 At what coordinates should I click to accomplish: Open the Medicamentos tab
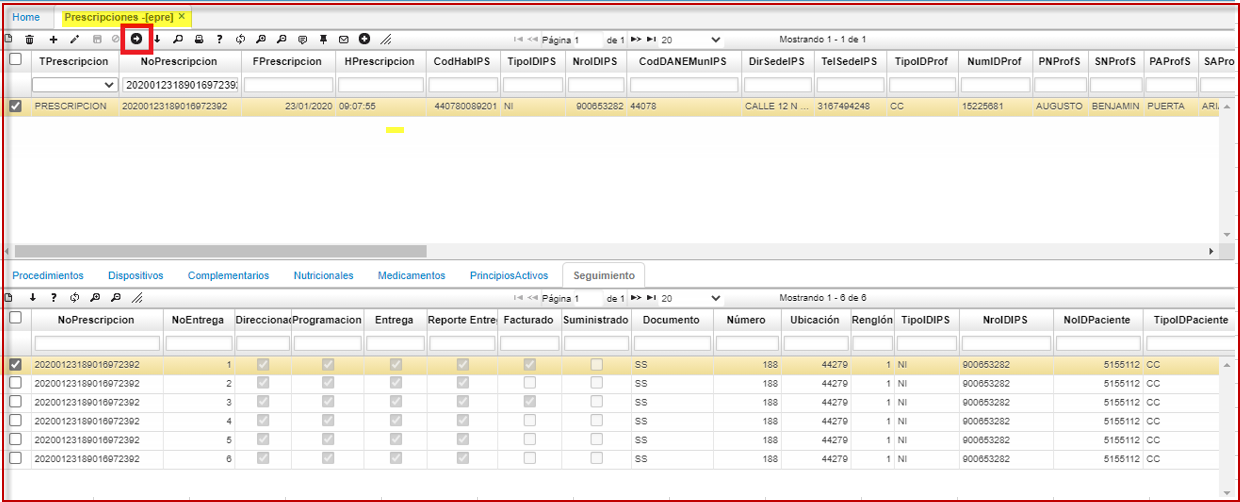[x=411, y=275]
